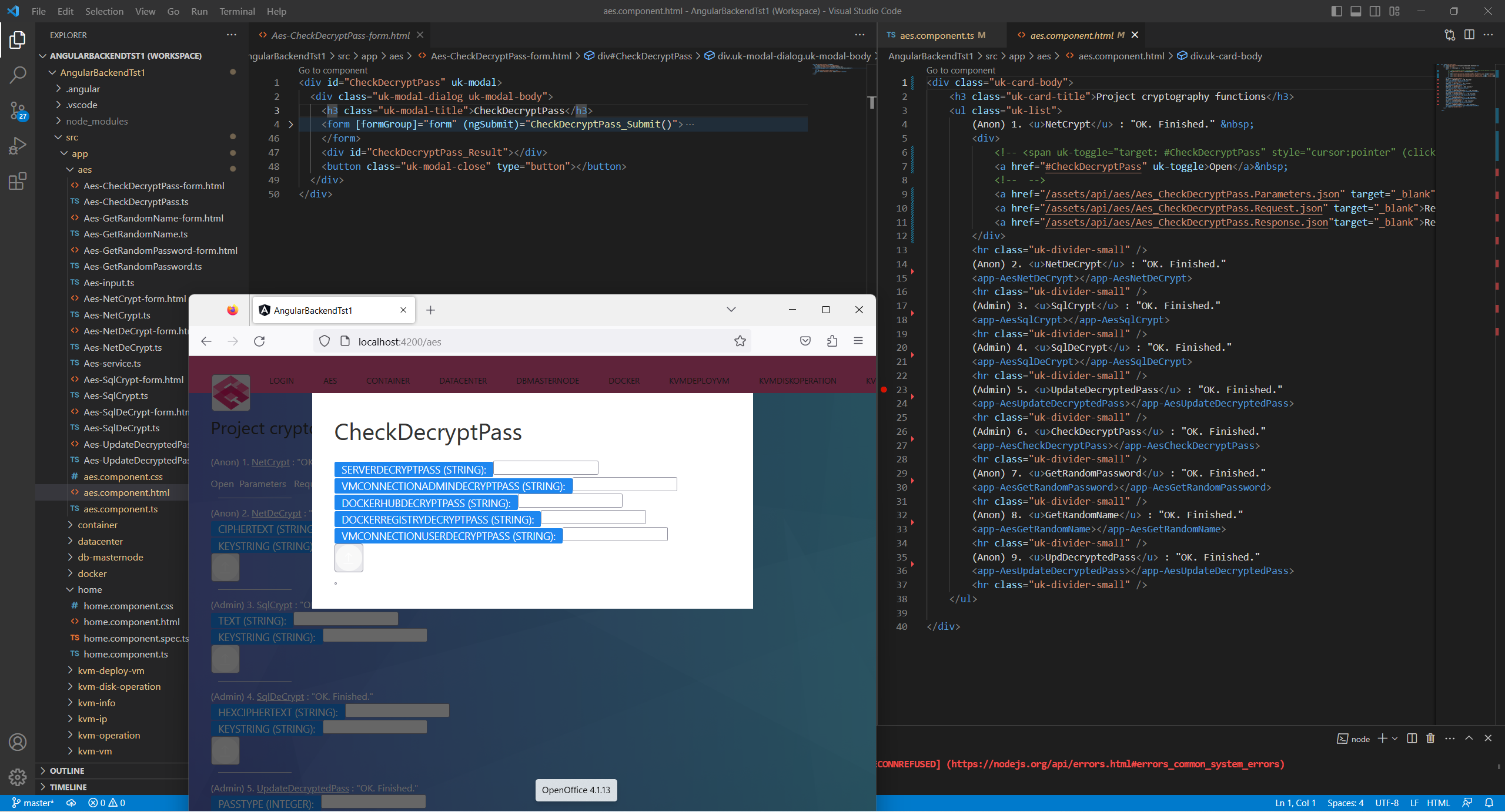Split the right editor group
Image resolution: width=1505 pixels, height=812 pixels.
(x=1469, y=35)
